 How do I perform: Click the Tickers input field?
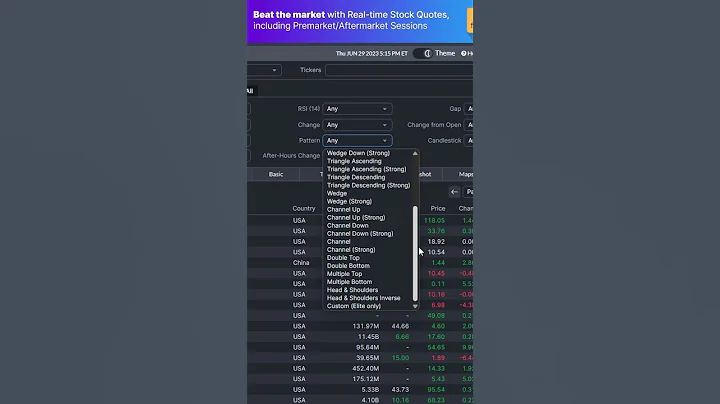pyautogui.click(x=399, y=70)
